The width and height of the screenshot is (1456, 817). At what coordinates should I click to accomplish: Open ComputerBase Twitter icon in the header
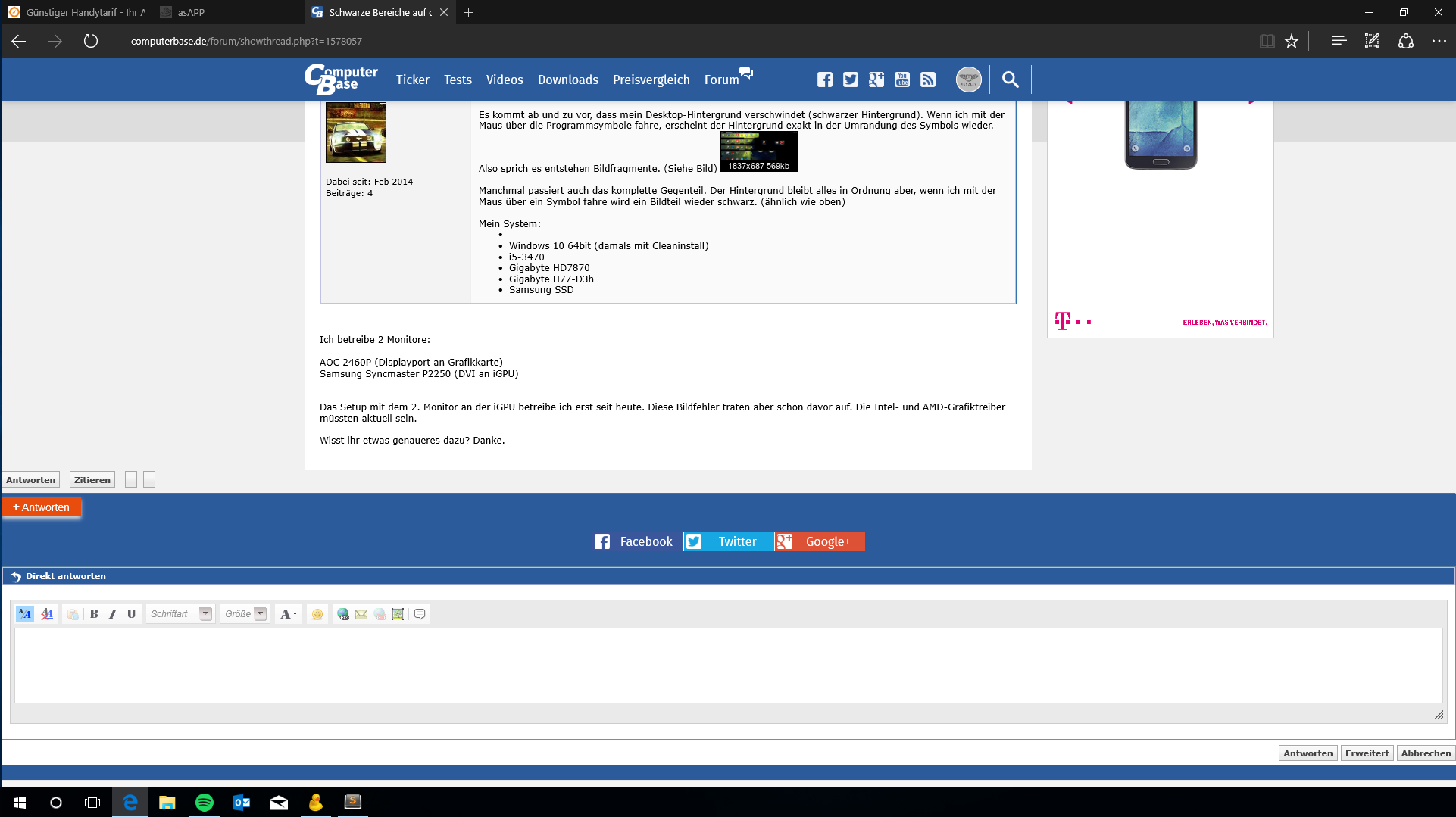point(851,80)
